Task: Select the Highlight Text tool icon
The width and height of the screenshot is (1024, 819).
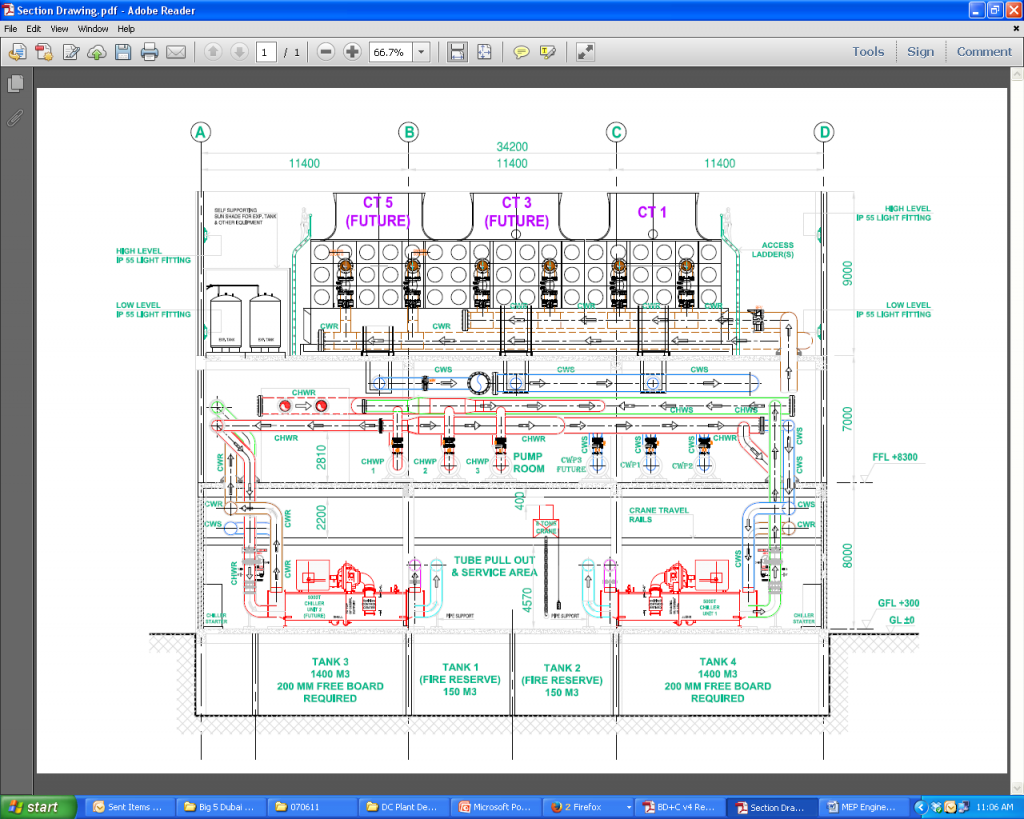Action: [x=546, y=52]
